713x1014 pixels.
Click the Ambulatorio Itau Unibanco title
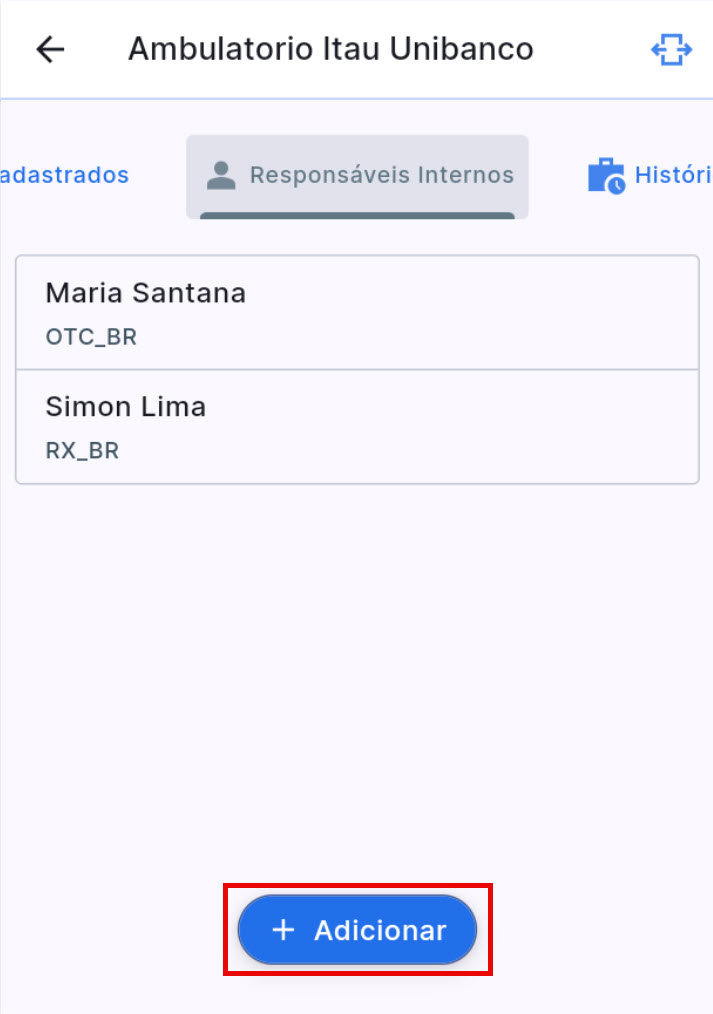(330, 48)
